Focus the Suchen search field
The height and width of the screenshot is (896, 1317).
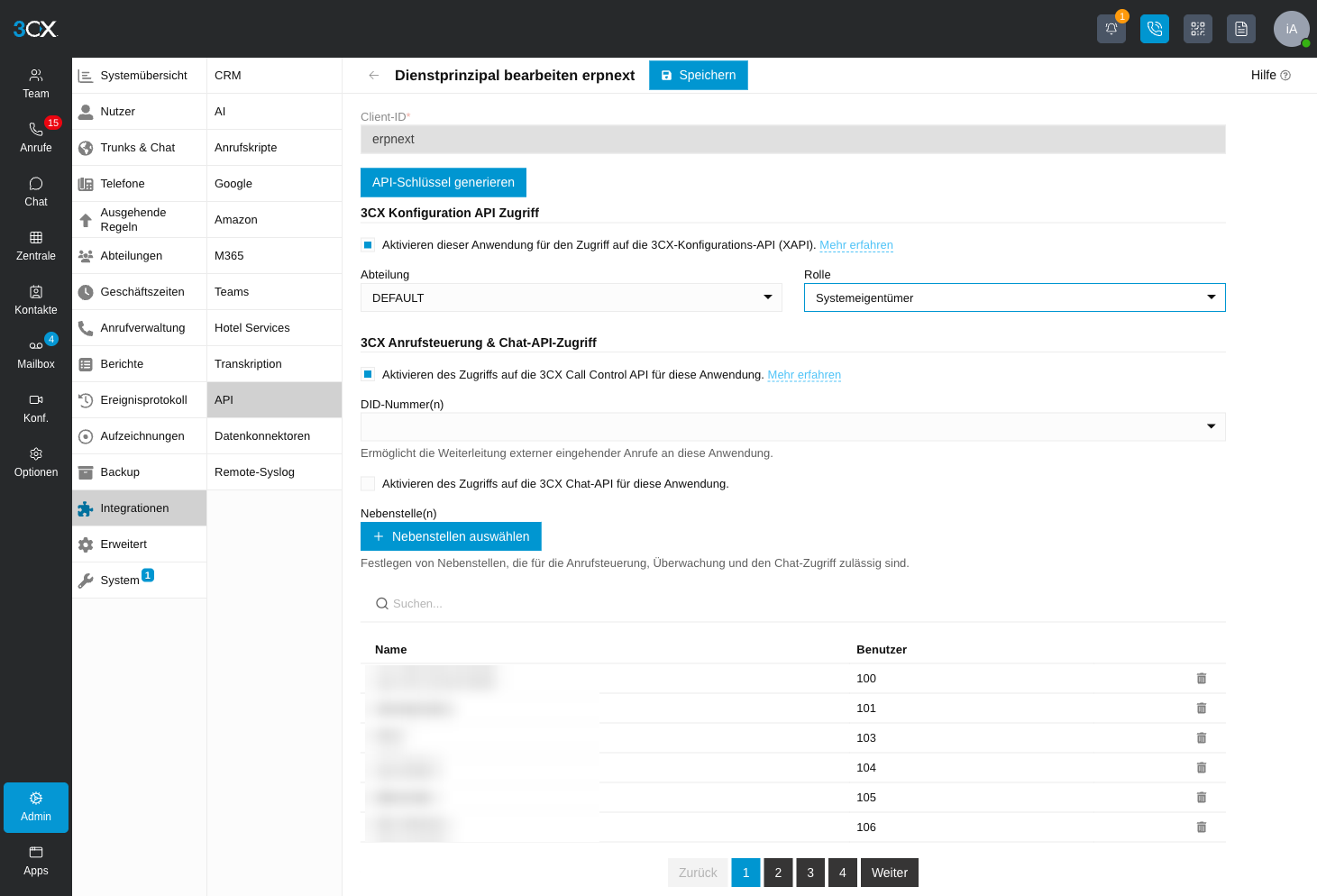793,604
